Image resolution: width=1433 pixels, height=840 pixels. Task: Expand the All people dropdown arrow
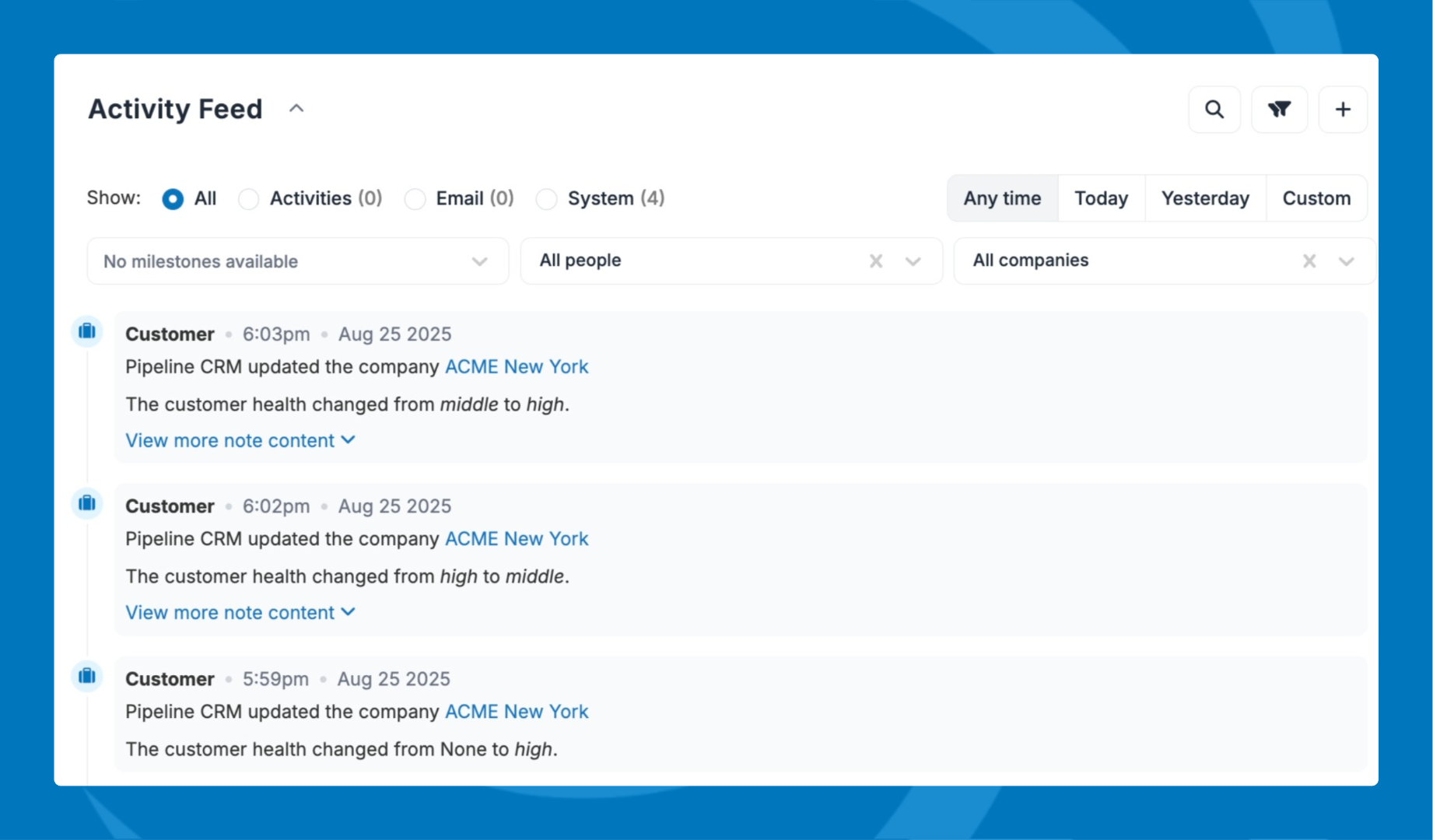click(x=913, y=261)
